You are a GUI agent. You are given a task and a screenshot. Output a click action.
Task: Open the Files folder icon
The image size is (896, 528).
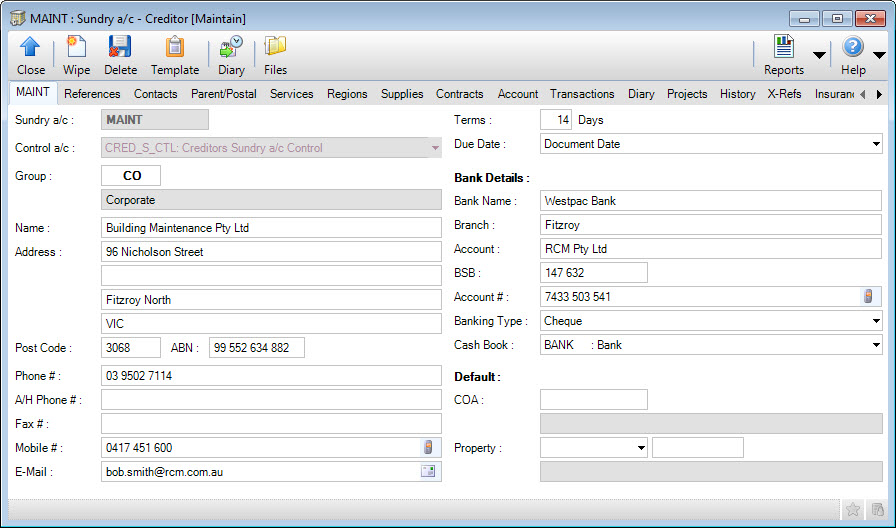(x=275, y=47)
